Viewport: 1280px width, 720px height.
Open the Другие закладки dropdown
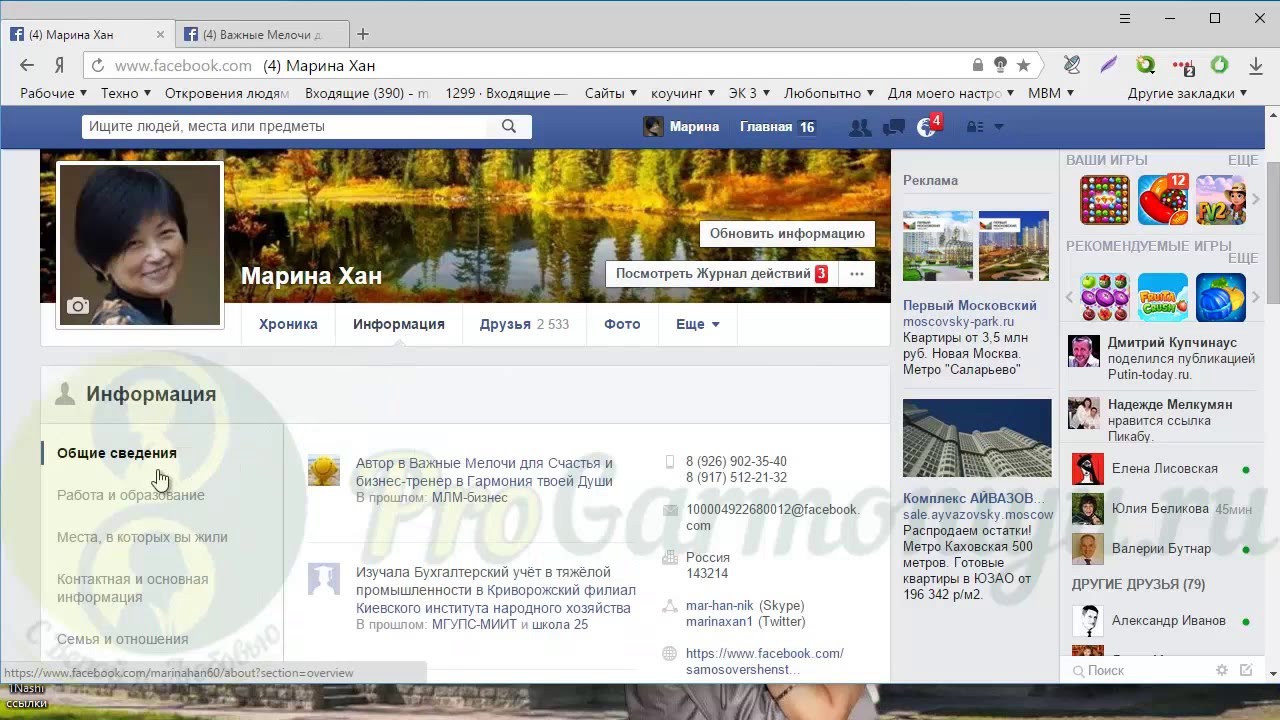coord(1188,93)
